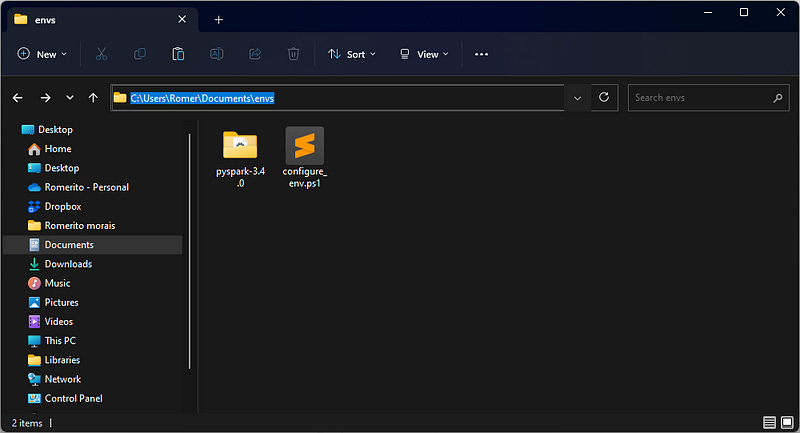Screen dimensions: 800x433
Task: Select Documents in navigation pane
Action: tap(92, 245)
